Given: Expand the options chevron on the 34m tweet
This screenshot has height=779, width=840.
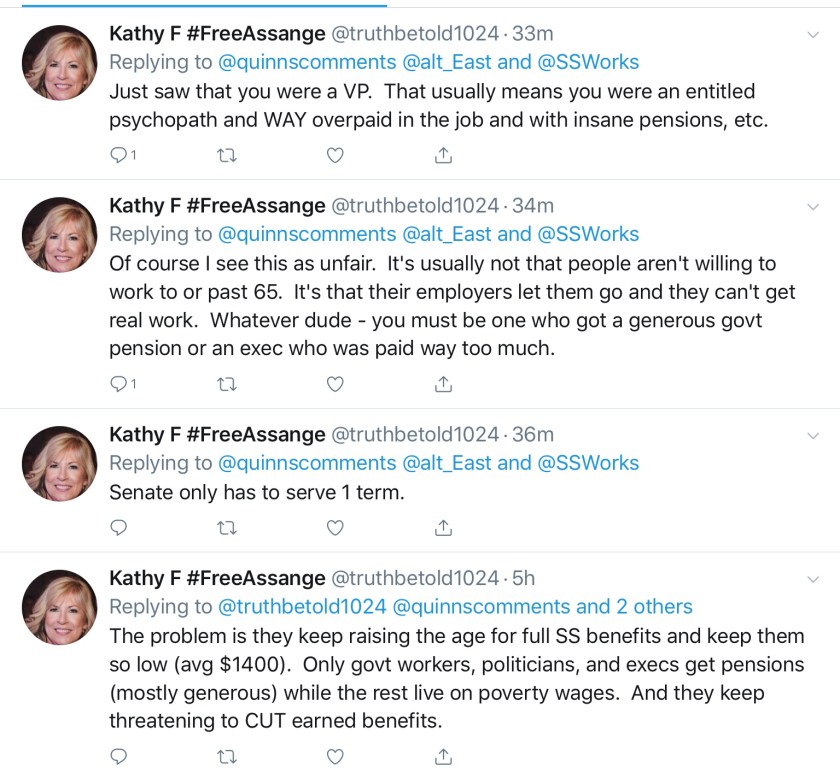Looking at the screenshot, I should (x=813, y=207).
